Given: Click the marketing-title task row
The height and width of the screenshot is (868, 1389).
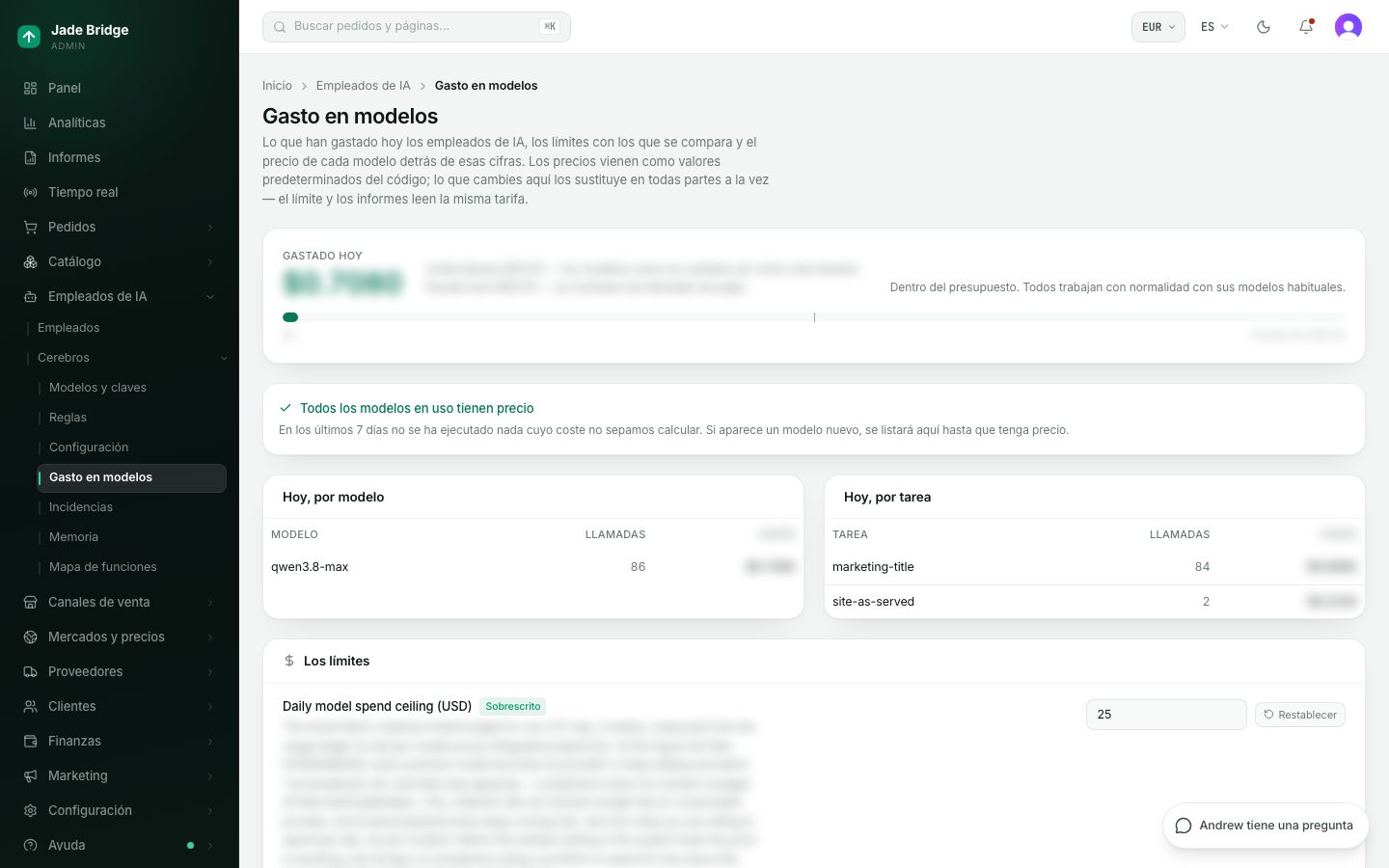Looking at the screenshot, I should pos(1095,567).
